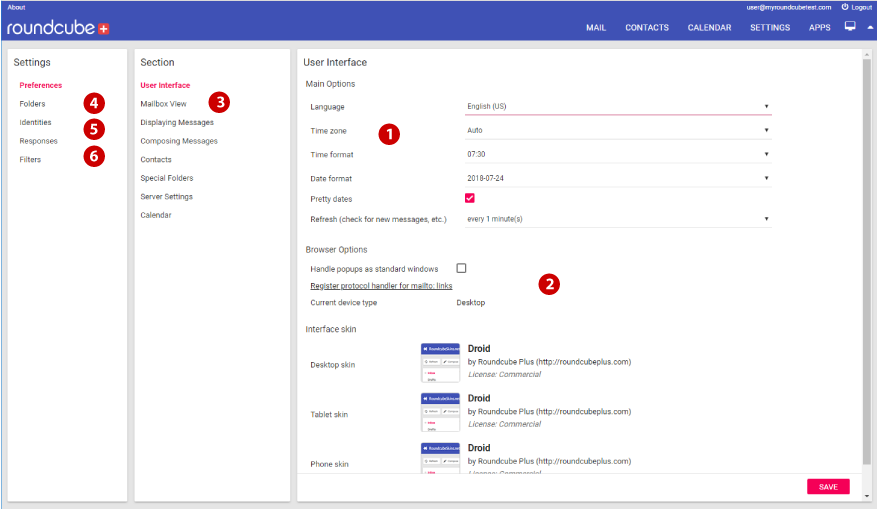Viewport: 877px width, 509px height.
Task: Open the MAIL tab
Action: [x=596, y=27]
